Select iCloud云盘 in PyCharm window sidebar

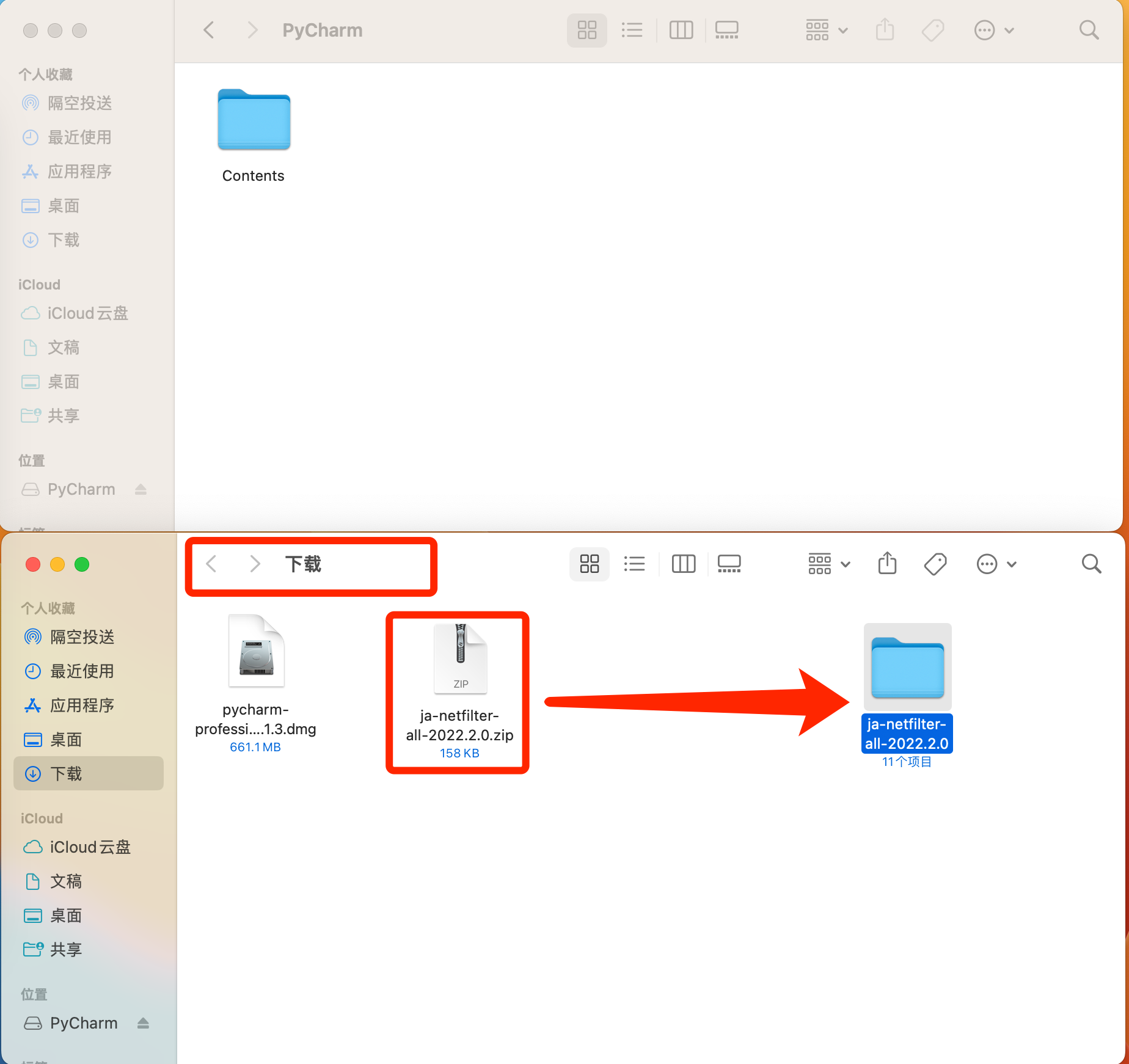point(75,313)
